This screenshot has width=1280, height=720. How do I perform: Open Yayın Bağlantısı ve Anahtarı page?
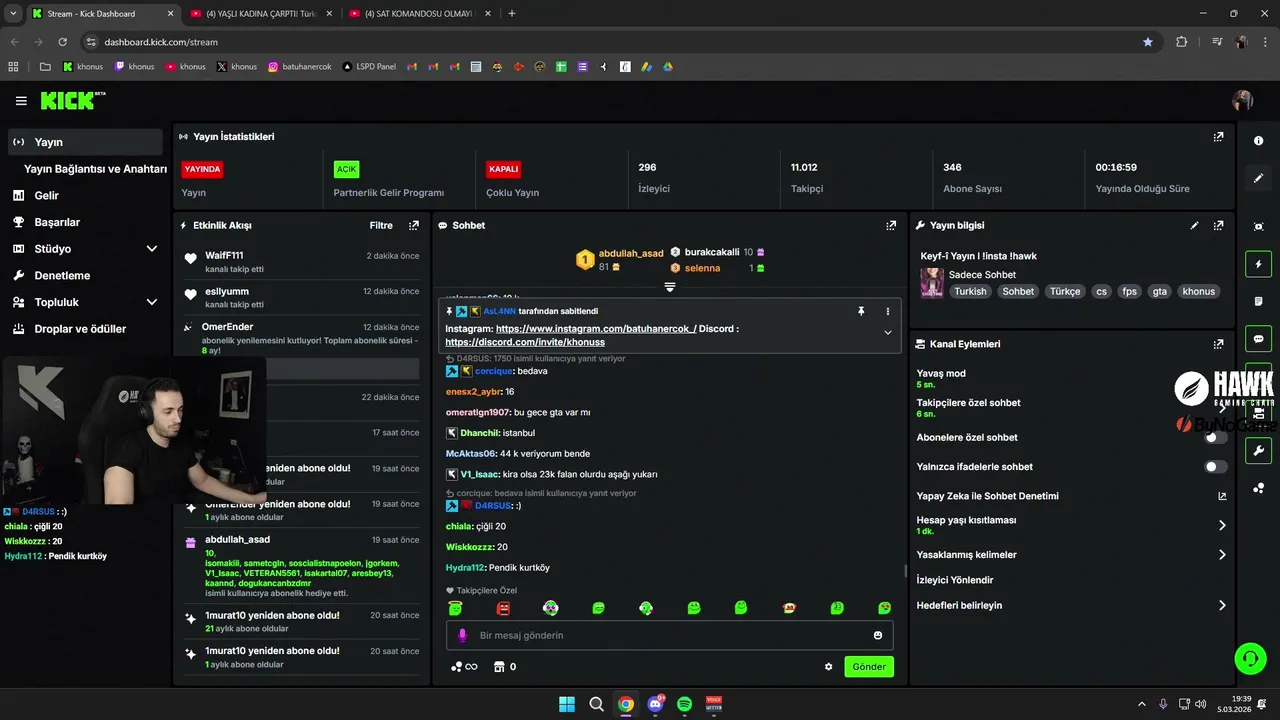coord(95,169)
